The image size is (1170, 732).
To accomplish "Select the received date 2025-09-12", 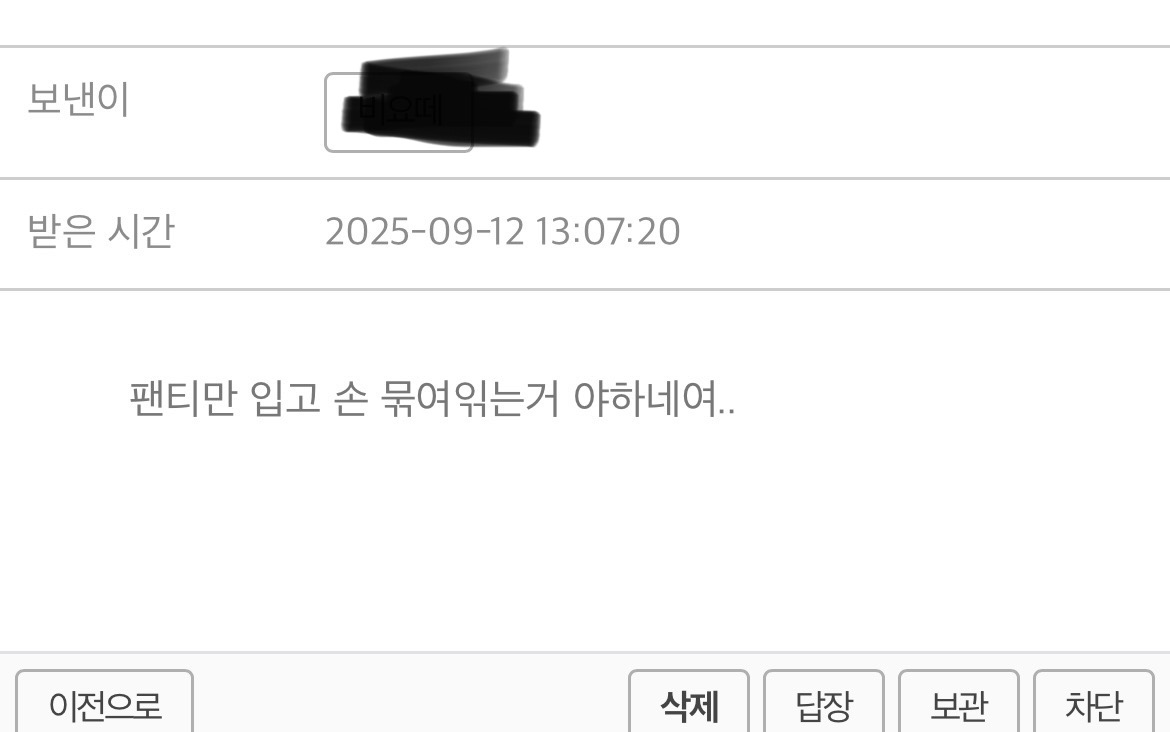I will tap(425, 231).
